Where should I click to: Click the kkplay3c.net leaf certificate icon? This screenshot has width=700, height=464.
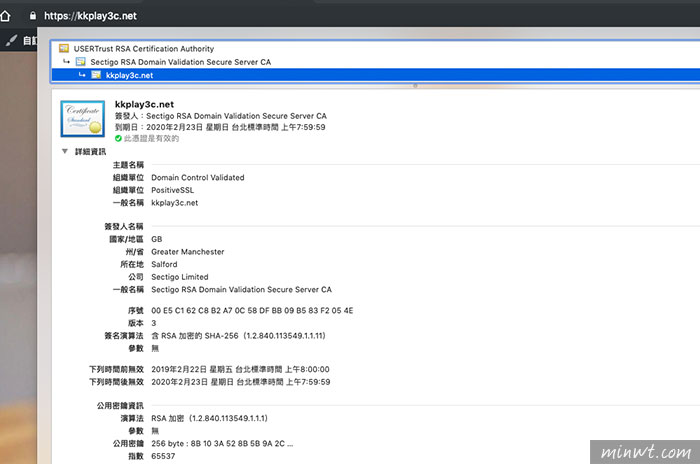[x=96, y=75]
